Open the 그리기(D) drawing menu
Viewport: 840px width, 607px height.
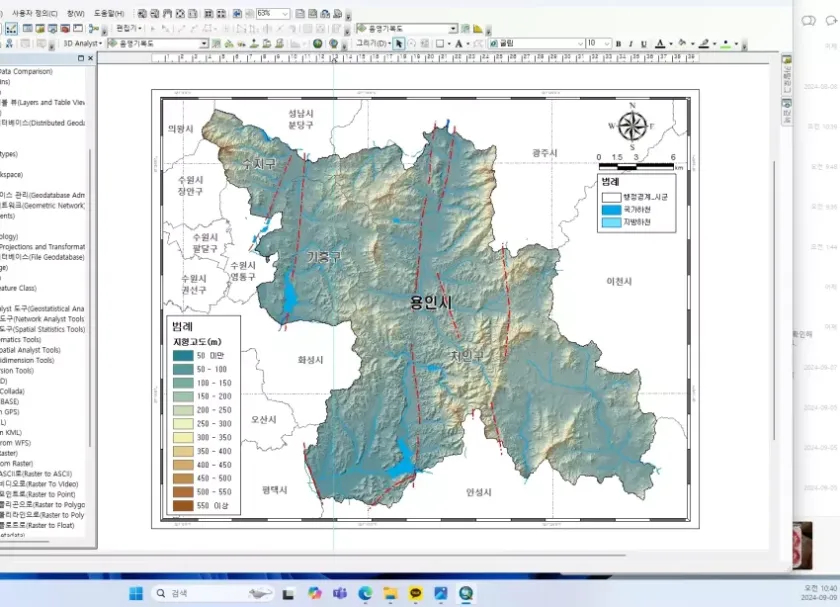click(372, 44)
